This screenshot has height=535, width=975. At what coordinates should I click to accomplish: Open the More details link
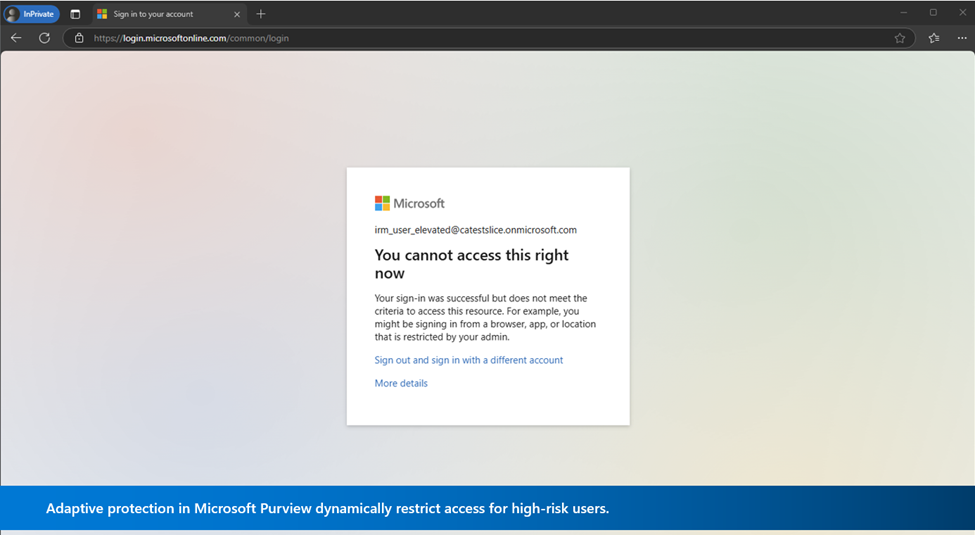click(x=401, y=383)
